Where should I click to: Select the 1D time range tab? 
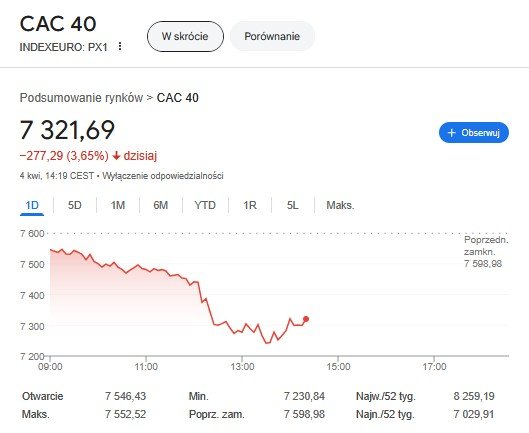[x=32, y=205]
